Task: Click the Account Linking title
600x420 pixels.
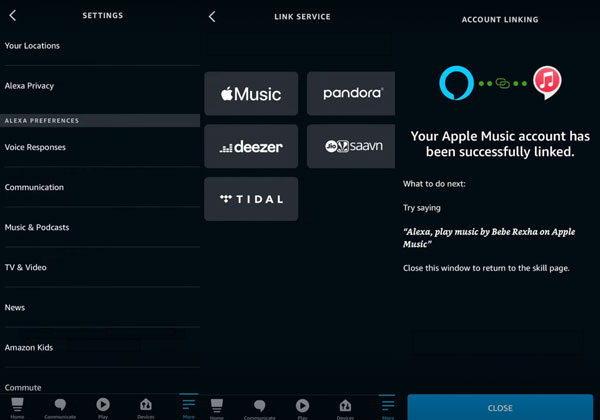Action: click(500, 20)
